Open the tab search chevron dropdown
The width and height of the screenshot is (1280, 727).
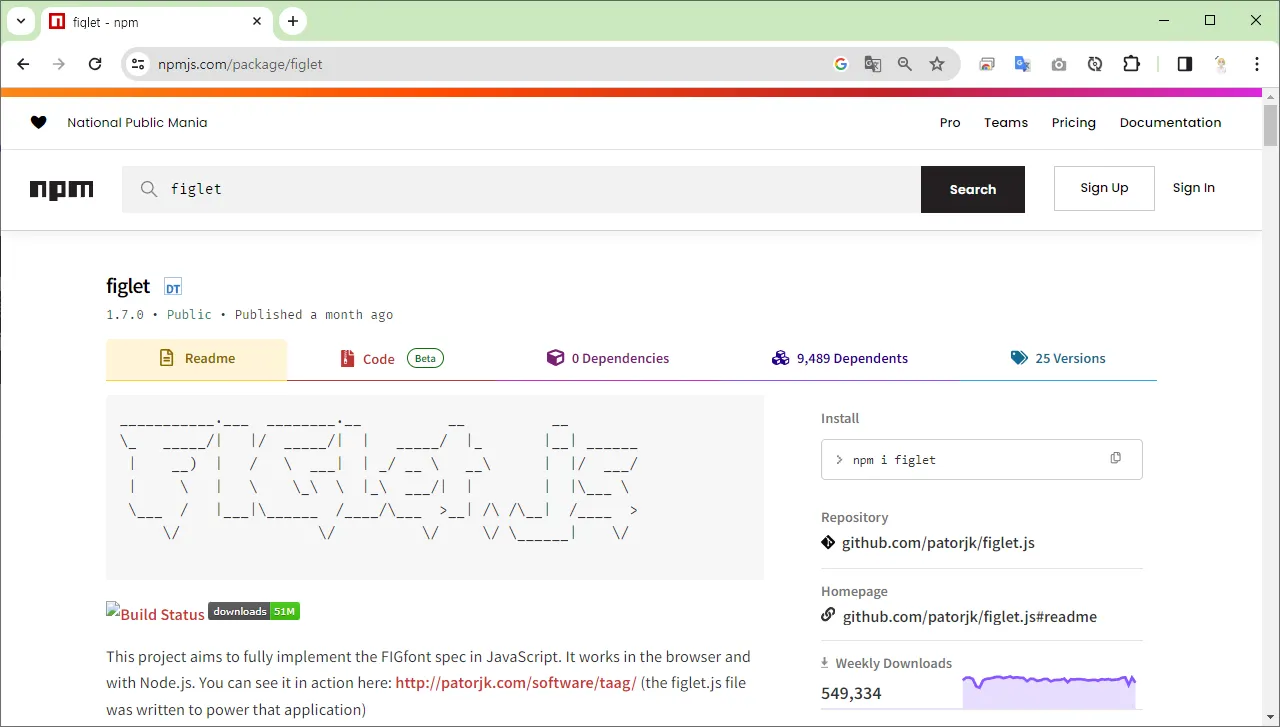point(21,21)
